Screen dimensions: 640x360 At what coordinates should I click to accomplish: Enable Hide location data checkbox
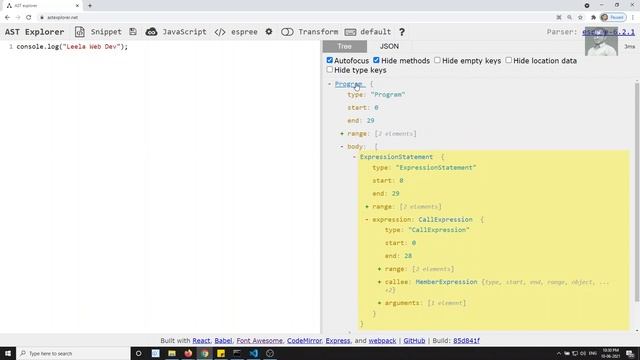click(509, 60)
